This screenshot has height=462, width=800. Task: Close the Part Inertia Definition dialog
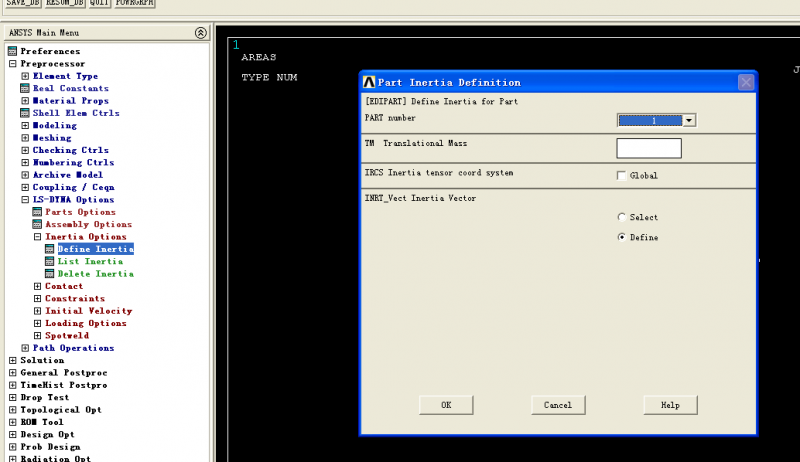pos(746,83)
